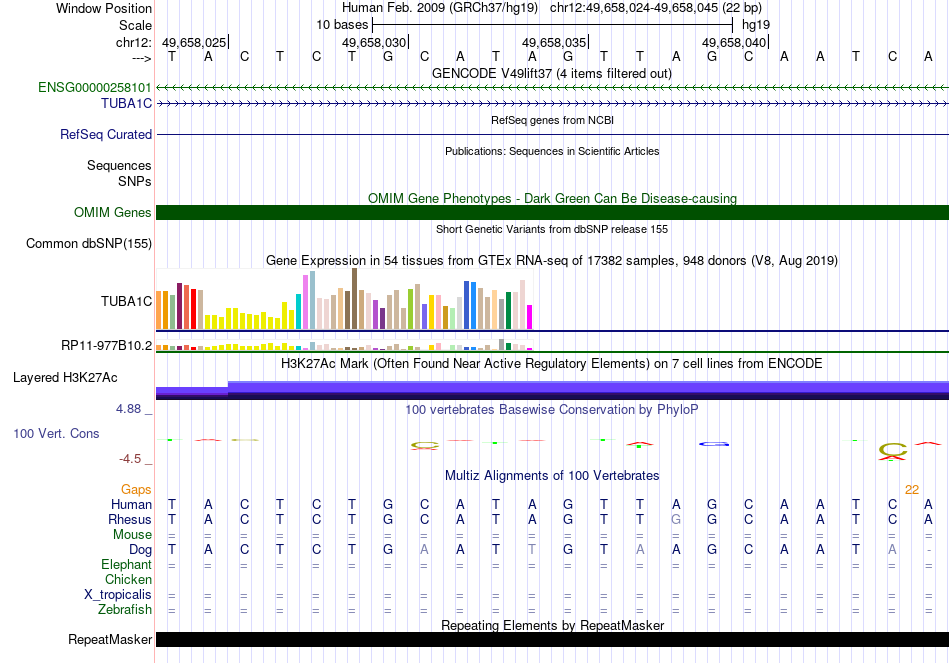Click the green ENSG00000258101 arrowed gene line
Screen dimensions: 950x663
coord(552,88)
